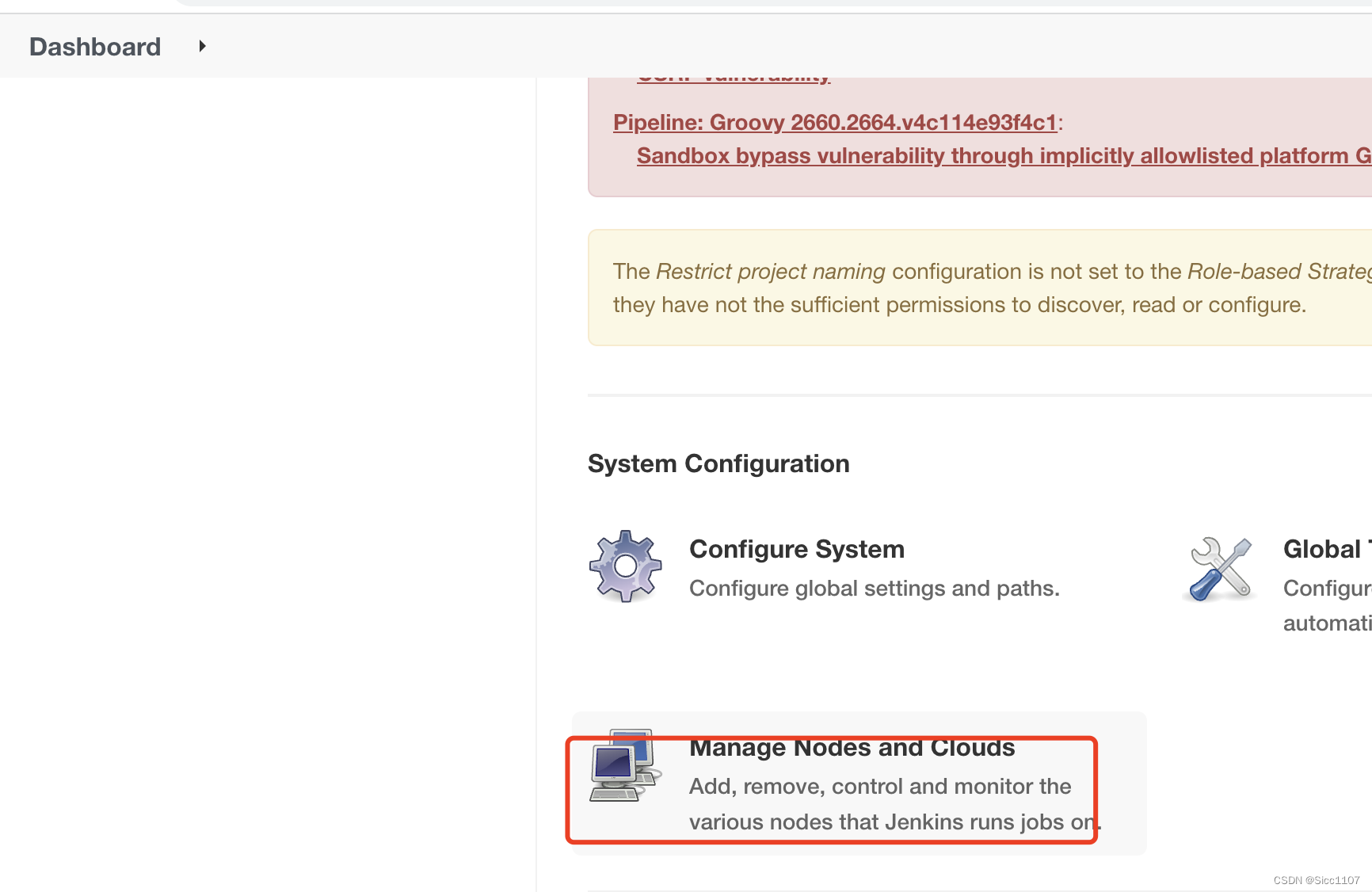The image size is (1372, 892).
Task: Click 'they have not the sufficient permissions' warning line
Action: pyautogui.click(x=959, y=305)
